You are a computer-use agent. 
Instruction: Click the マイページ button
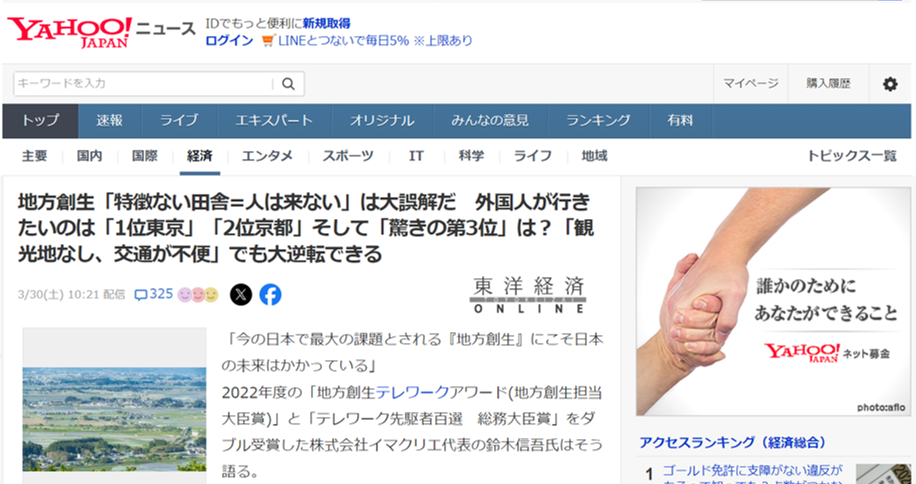(x=751, y=83)
